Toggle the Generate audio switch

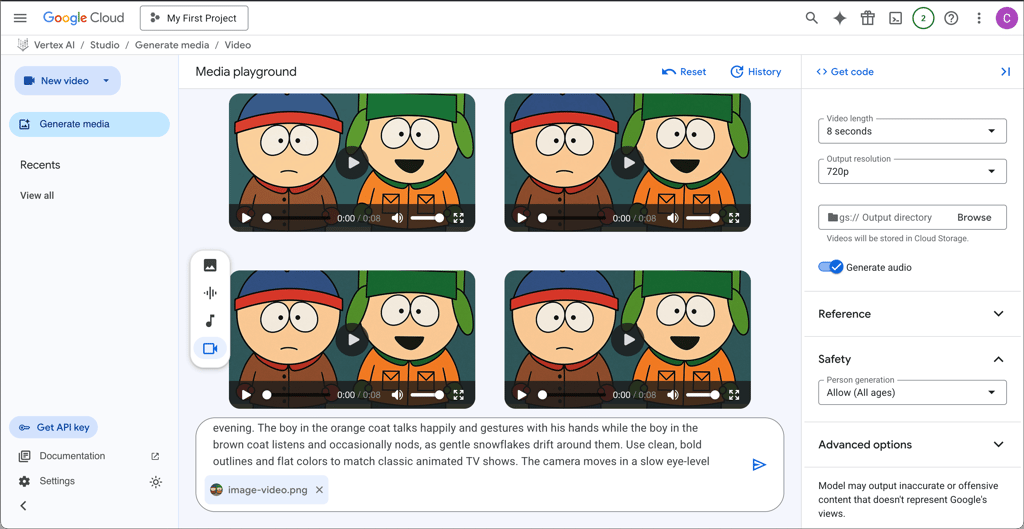[x=831, y=267]
